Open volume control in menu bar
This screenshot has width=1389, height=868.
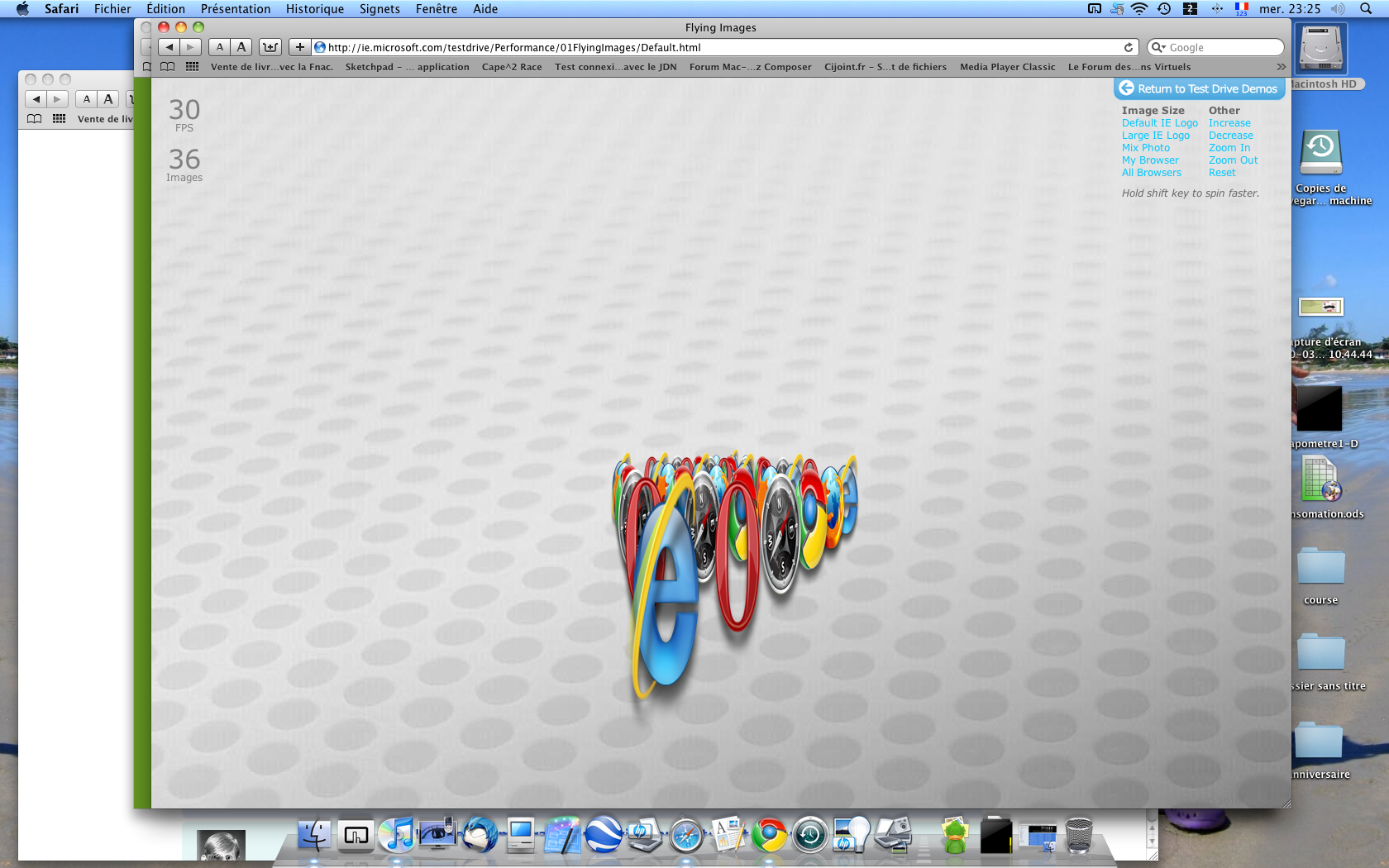1338,9
